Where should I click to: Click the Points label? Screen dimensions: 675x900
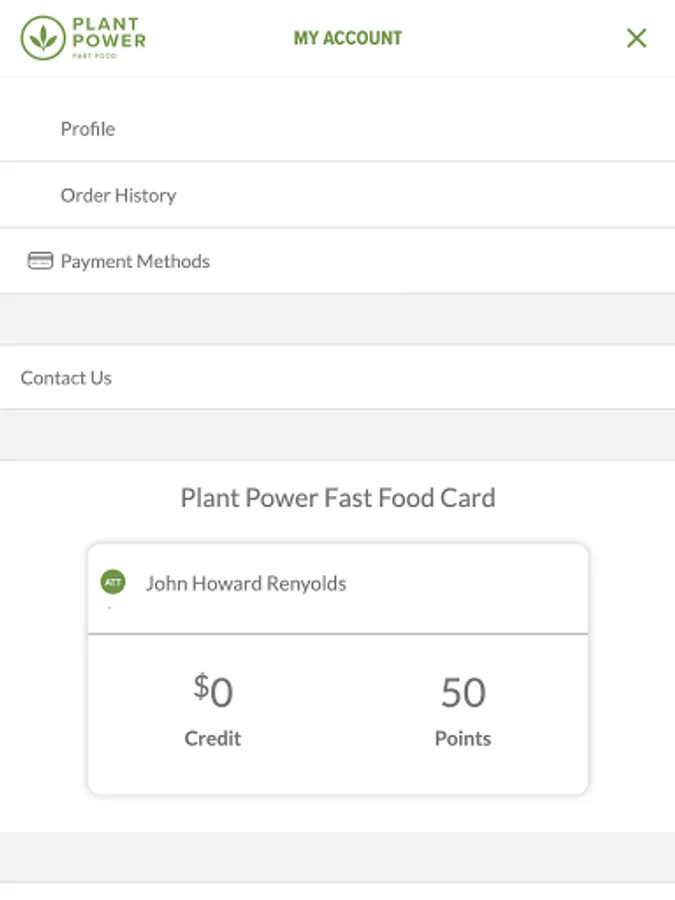(462, 739)
